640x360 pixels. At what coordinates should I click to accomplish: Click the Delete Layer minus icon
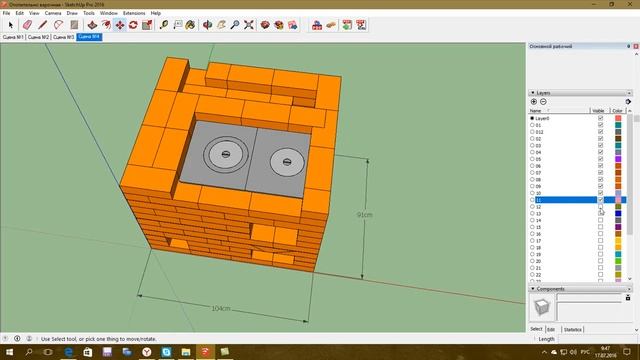(x=543, y=102)
